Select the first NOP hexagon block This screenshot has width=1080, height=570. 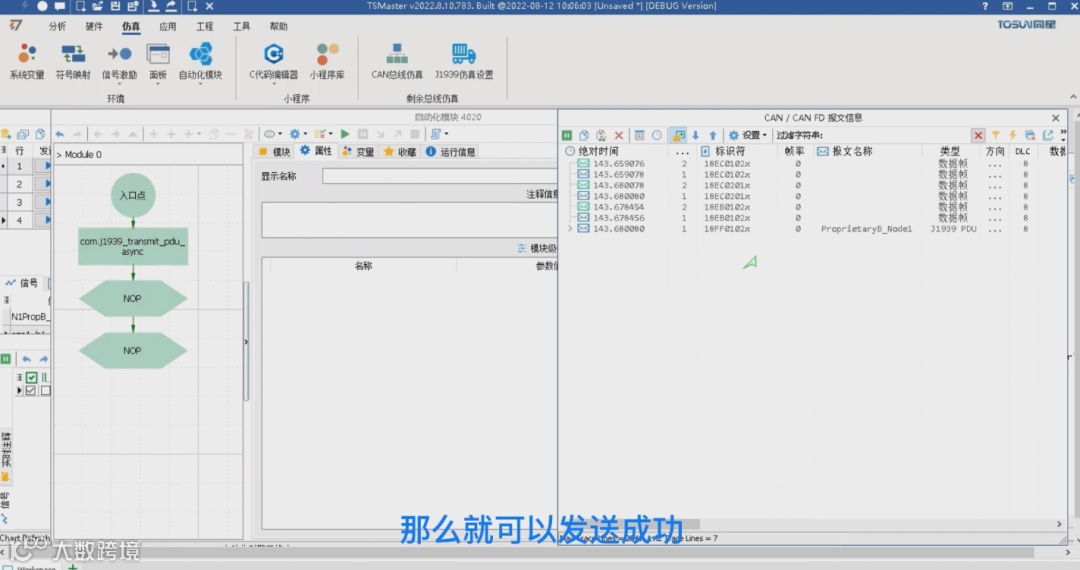click(x=133, y=298)
